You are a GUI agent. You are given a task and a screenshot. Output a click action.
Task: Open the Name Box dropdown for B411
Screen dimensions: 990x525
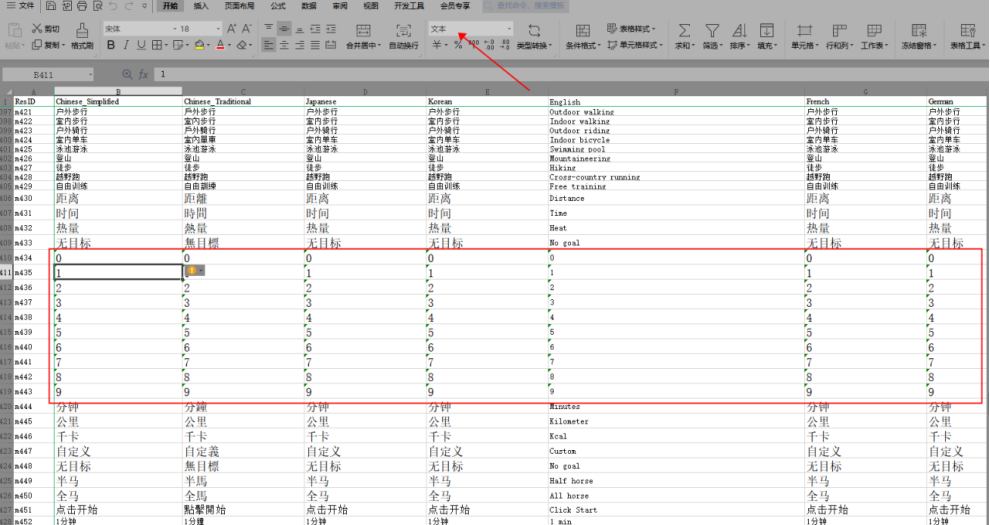pyautogui.click(x=90, y=74)
